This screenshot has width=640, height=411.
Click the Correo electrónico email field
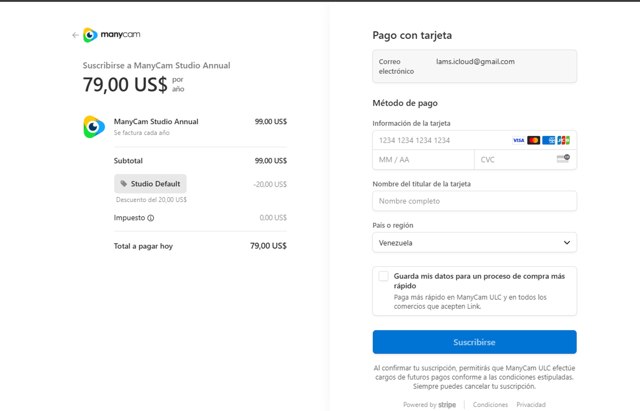474,66
